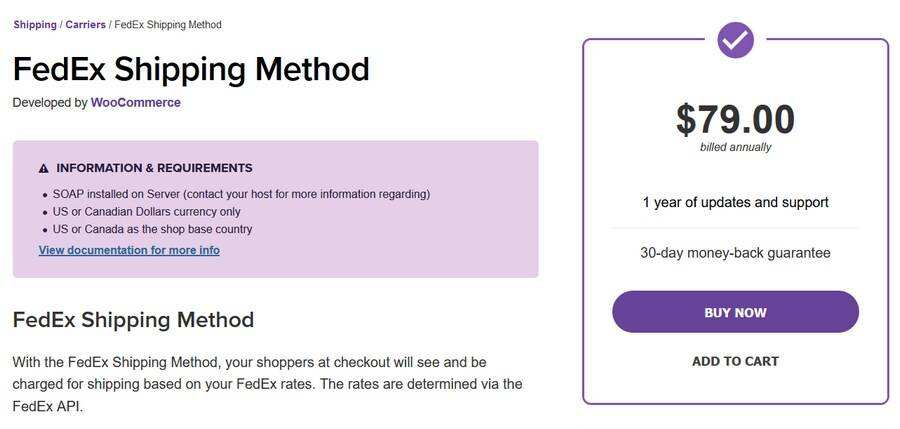Click the INFORMATION & REQUIREMENTS heading

click(154, 168)
